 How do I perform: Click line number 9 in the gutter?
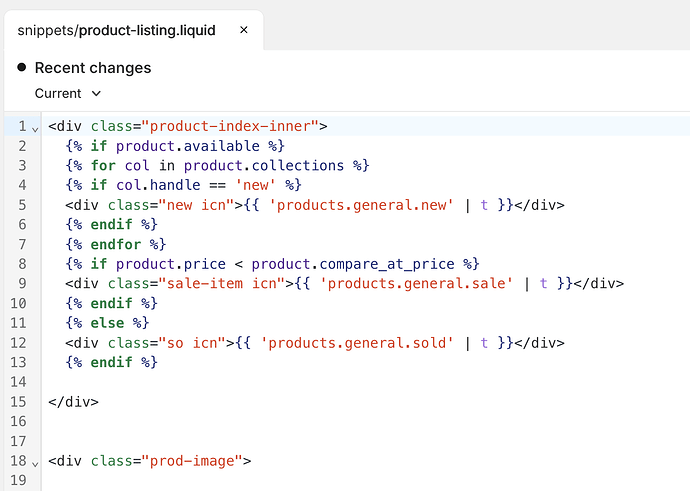(x=22, y=283)
